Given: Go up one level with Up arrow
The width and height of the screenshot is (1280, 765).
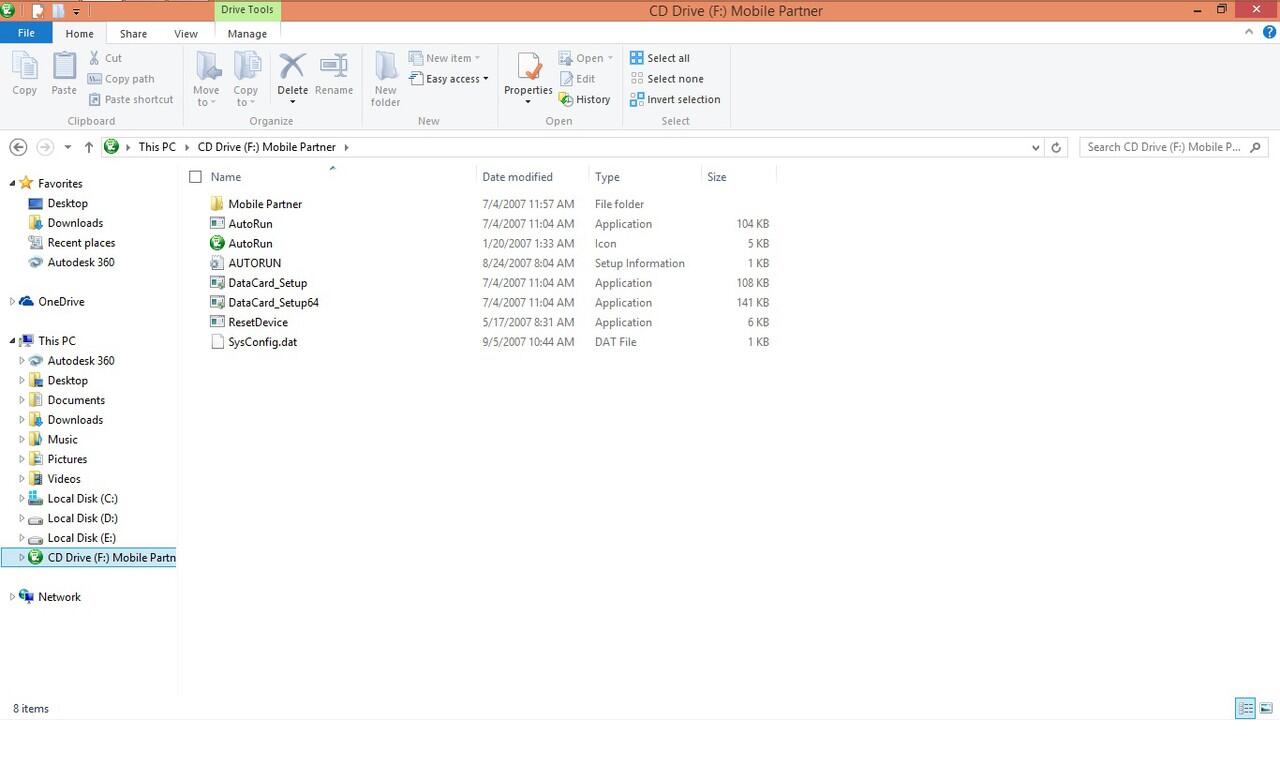Looking at the screenshot, I should 89,147.
